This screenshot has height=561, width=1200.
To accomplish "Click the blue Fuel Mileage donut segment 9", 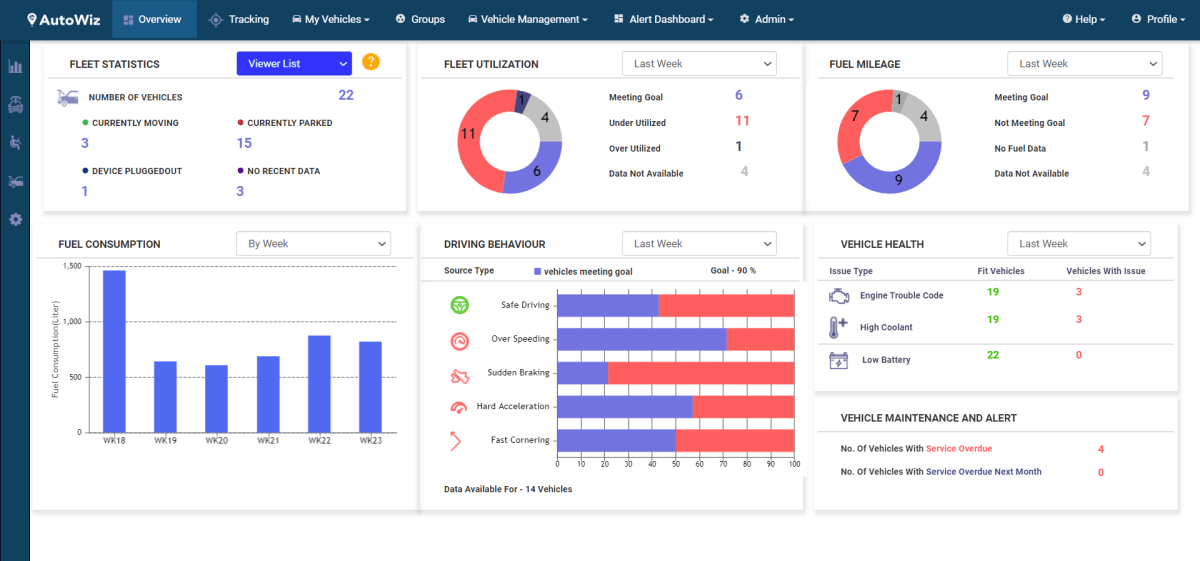I will coord(898,180).
